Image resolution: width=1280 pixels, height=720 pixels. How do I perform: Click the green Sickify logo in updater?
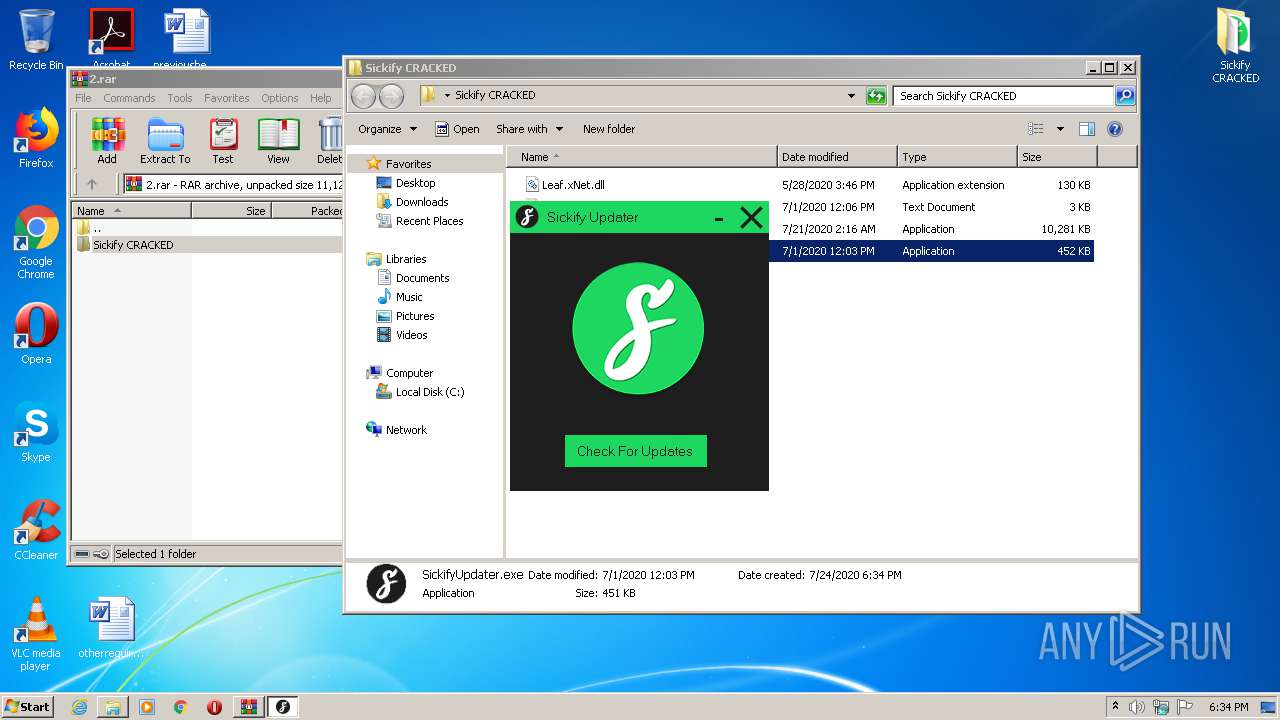point(638,329)
